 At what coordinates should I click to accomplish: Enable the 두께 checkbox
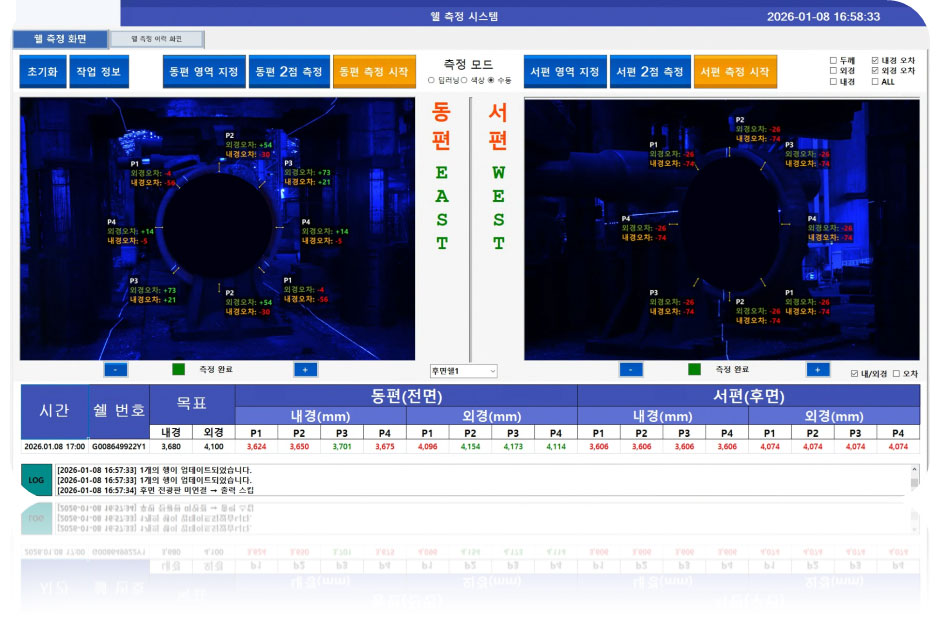(x=833, y=61)
